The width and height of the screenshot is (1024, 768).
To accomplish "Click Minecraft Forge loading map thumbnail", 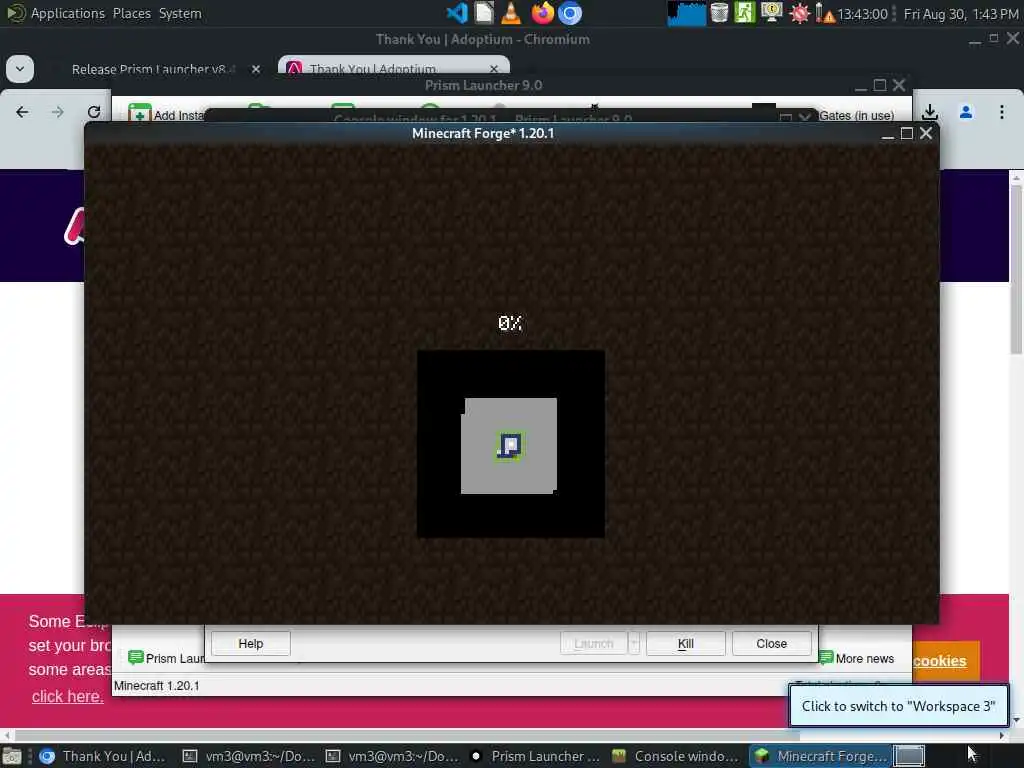I will (x=511, y=444).
